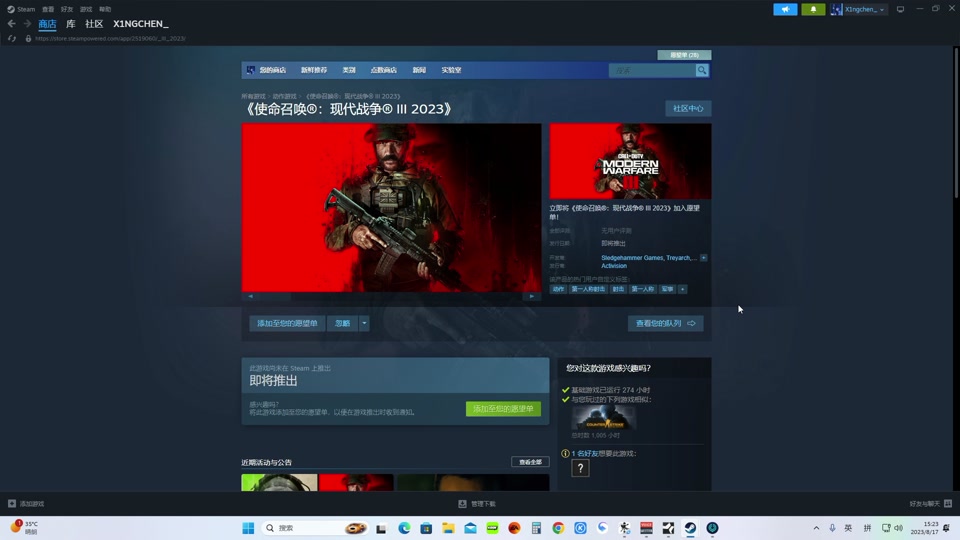
Task: Click the blue 添加至您的愿望单 button
Action: click(287, 323)
